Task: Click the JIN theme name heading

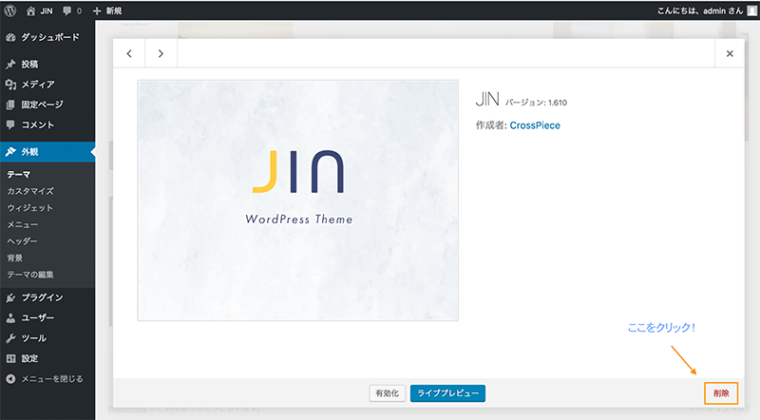Action: pos(488,99)
